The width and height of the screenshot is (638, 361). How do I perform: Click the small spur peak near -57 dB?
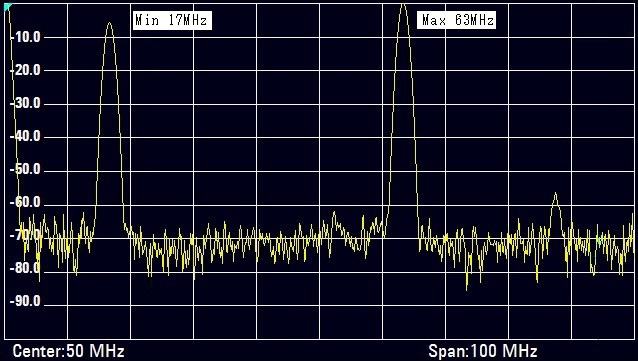[x=555, y=195]
